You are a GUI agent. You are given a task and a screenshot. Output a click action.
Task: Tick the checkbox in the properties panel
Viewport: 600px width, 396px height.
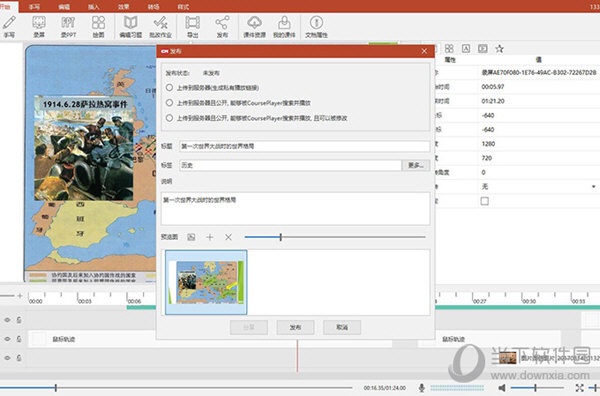pos(484,201)
